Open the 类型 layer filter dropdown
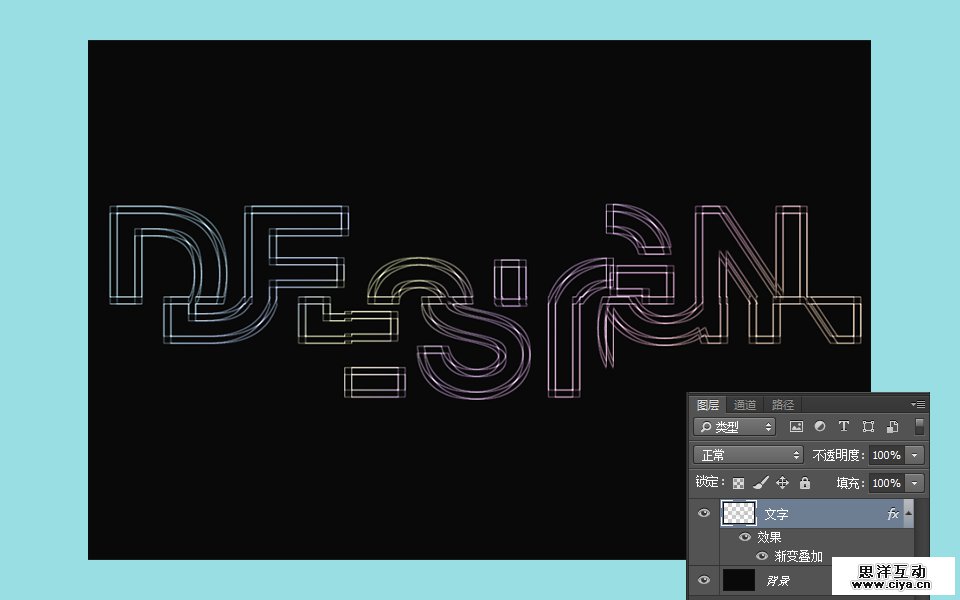Viewport: 960px width, 600px height. 735,427
